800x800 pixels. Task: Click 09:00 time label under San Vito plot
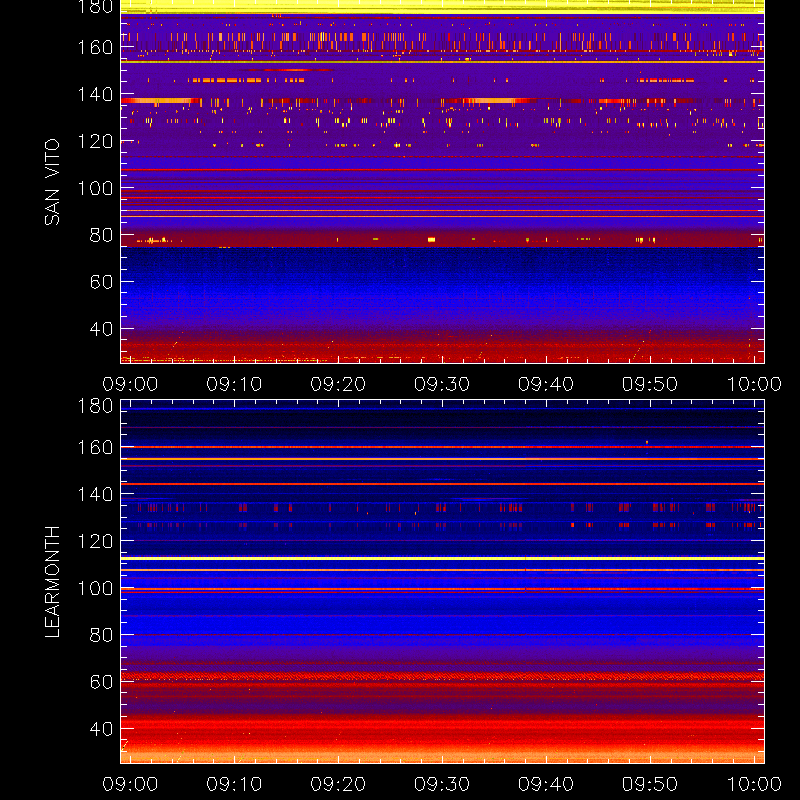tap(130, 384)
